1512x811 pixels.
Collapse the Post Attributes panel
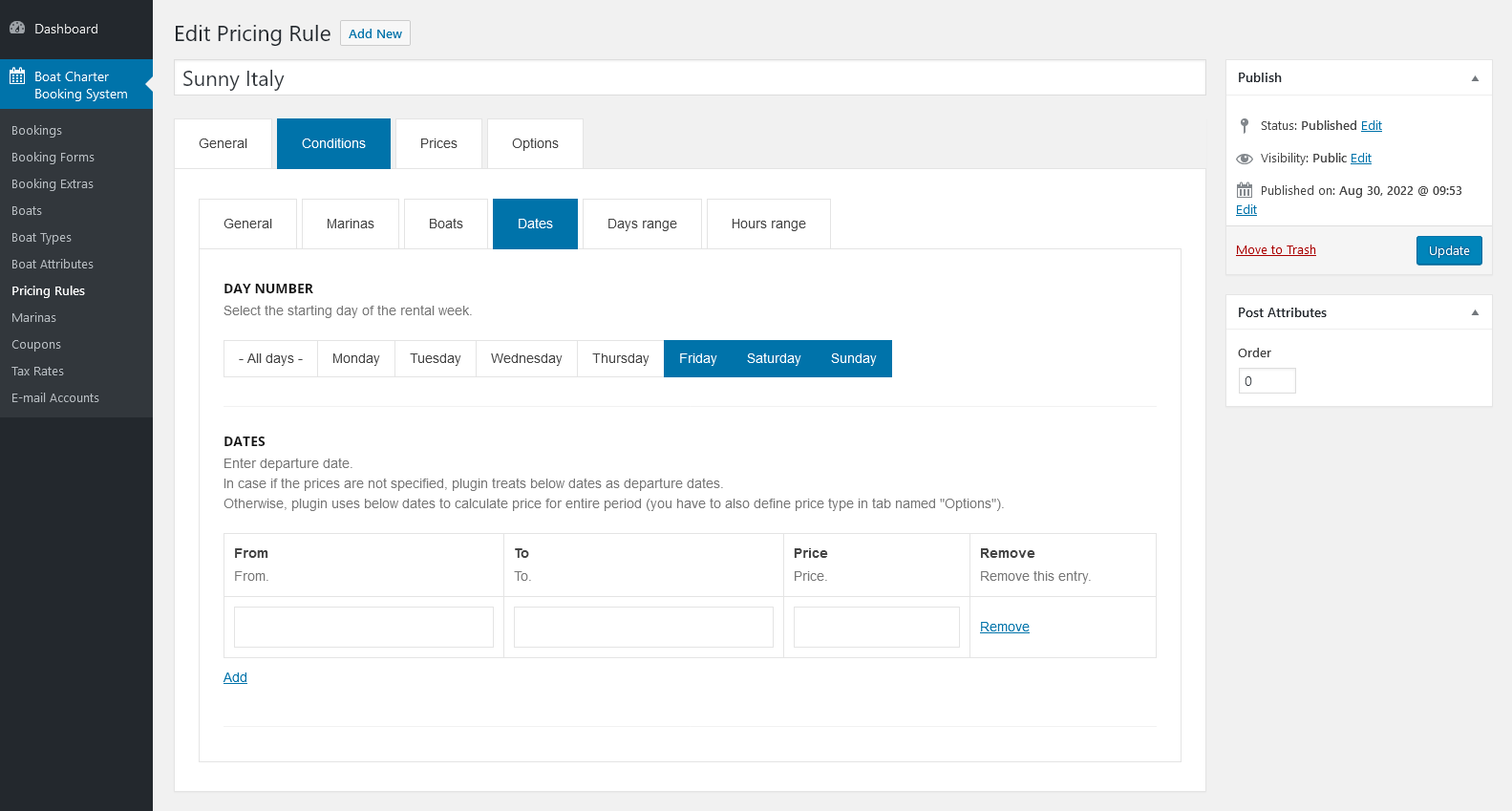[1475, 312]
